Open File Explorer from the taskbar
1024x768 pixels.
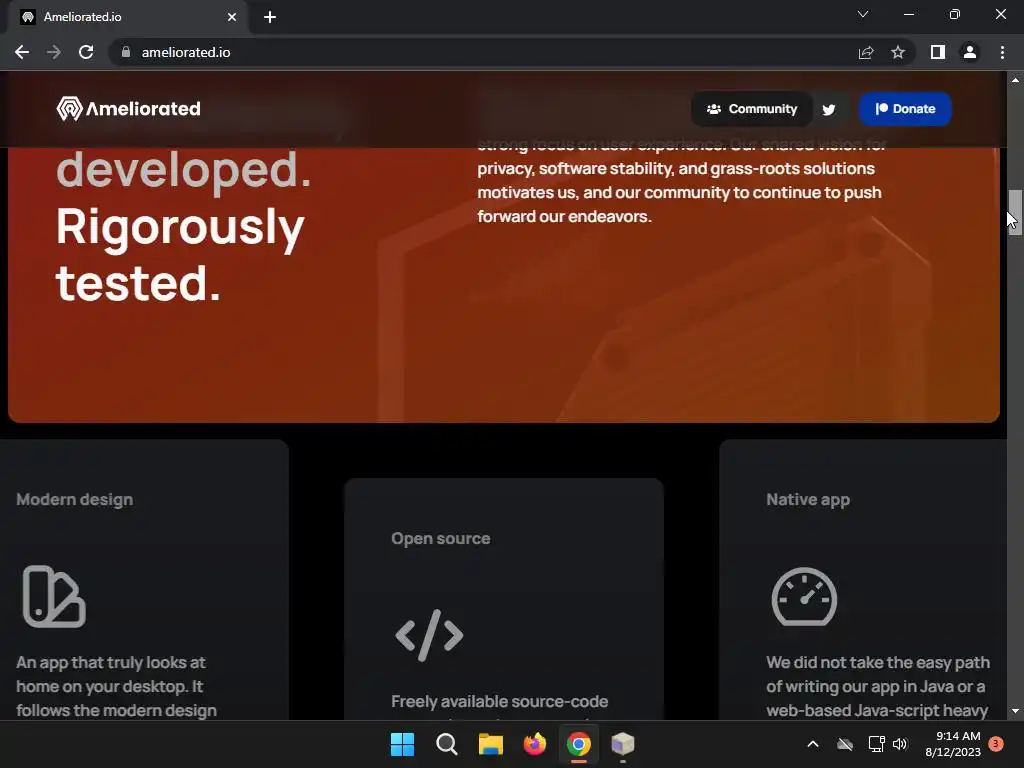[x=490, y=744]
